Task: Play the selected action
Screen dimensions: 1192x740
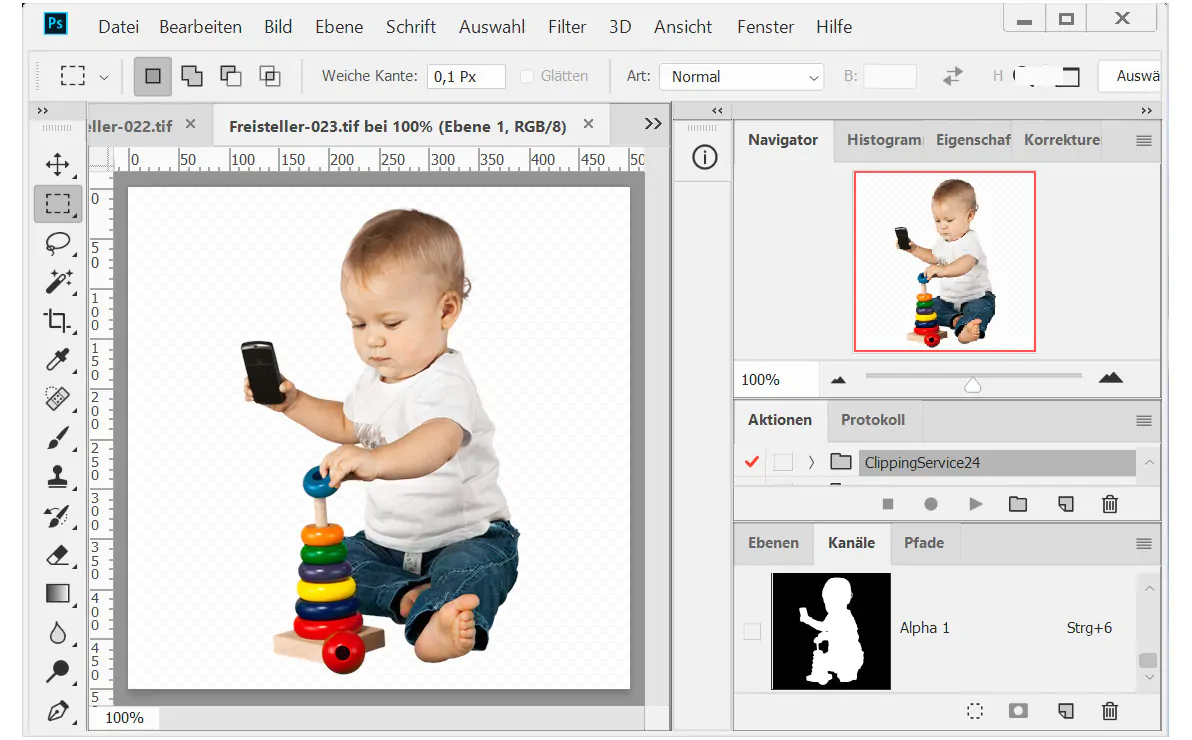Action: coord(975,504)
